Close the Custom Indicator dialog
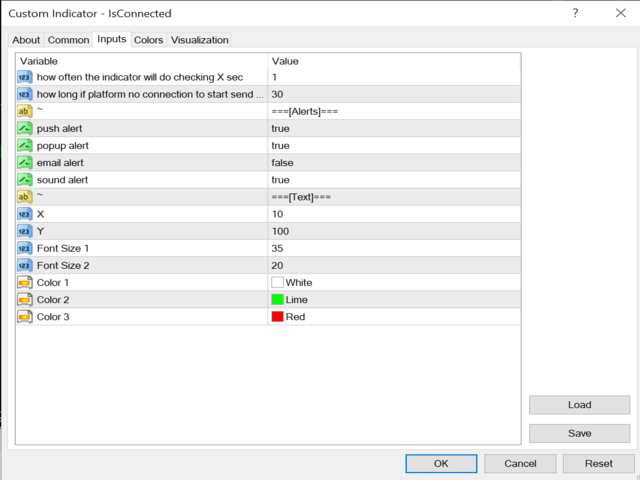Viewport: 640px width, 480px height. coord(620,13)
